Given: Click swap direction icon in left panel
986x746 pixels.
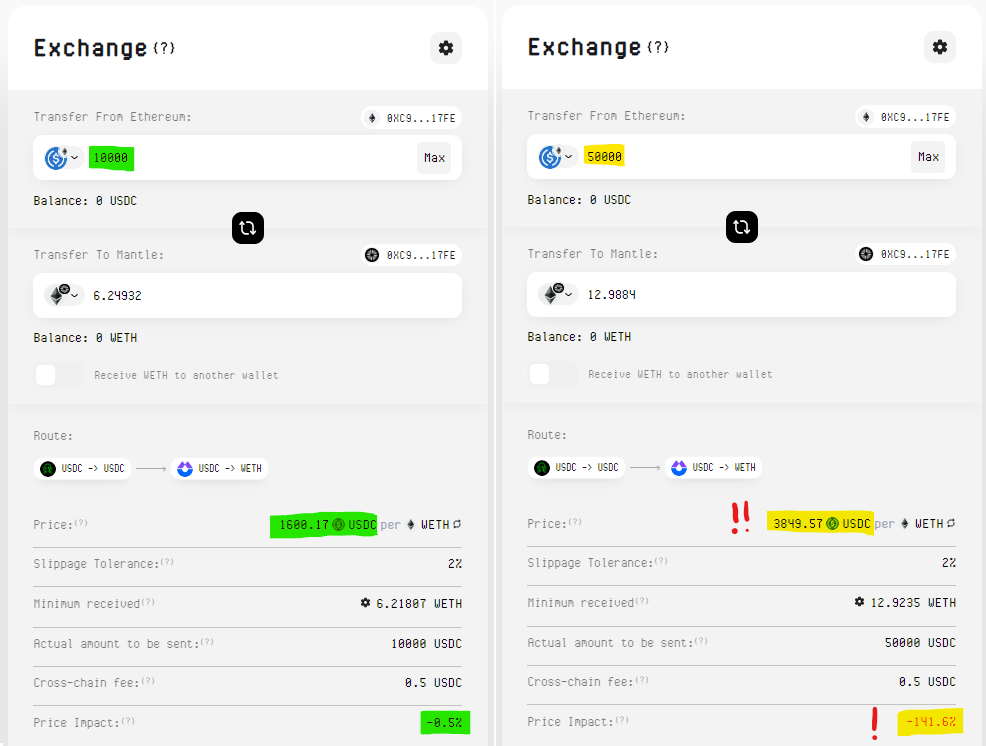Looking at the screenshot, I should point(248,228).
